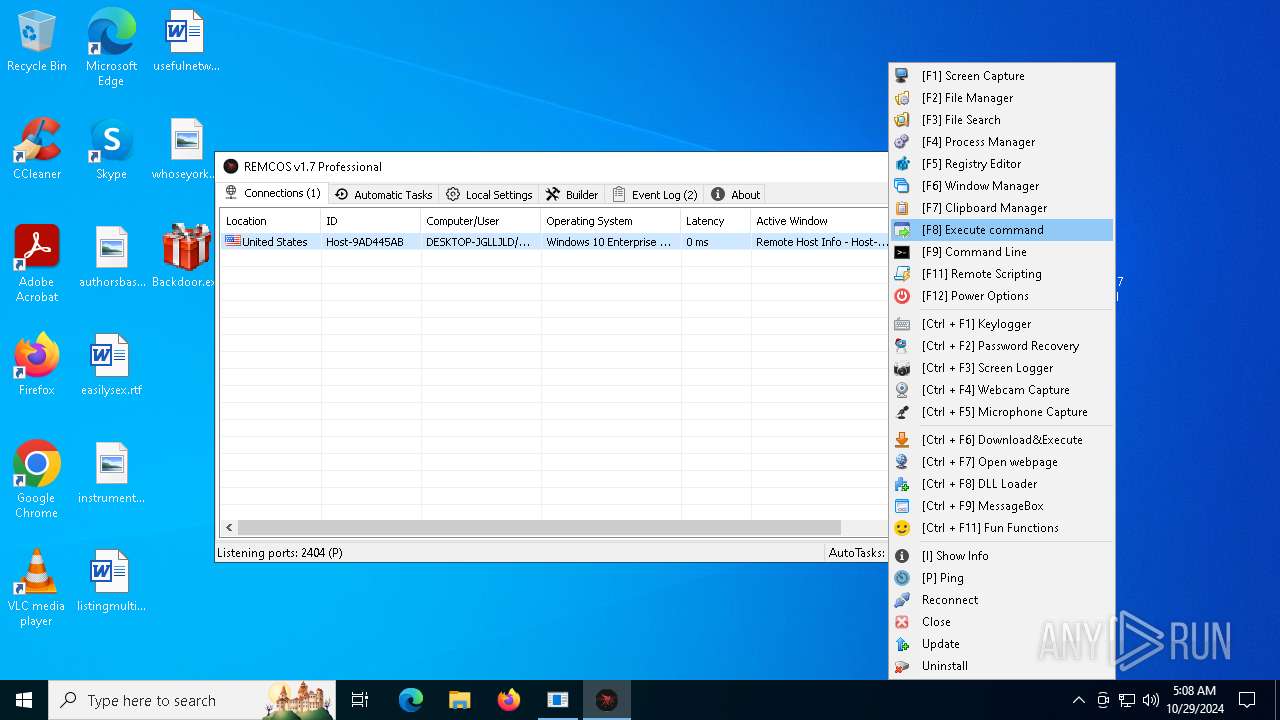Click the 0 ms latency cell
Image resolution: width=1280 pixels, height=720 pixels.
tap(715, 242)
